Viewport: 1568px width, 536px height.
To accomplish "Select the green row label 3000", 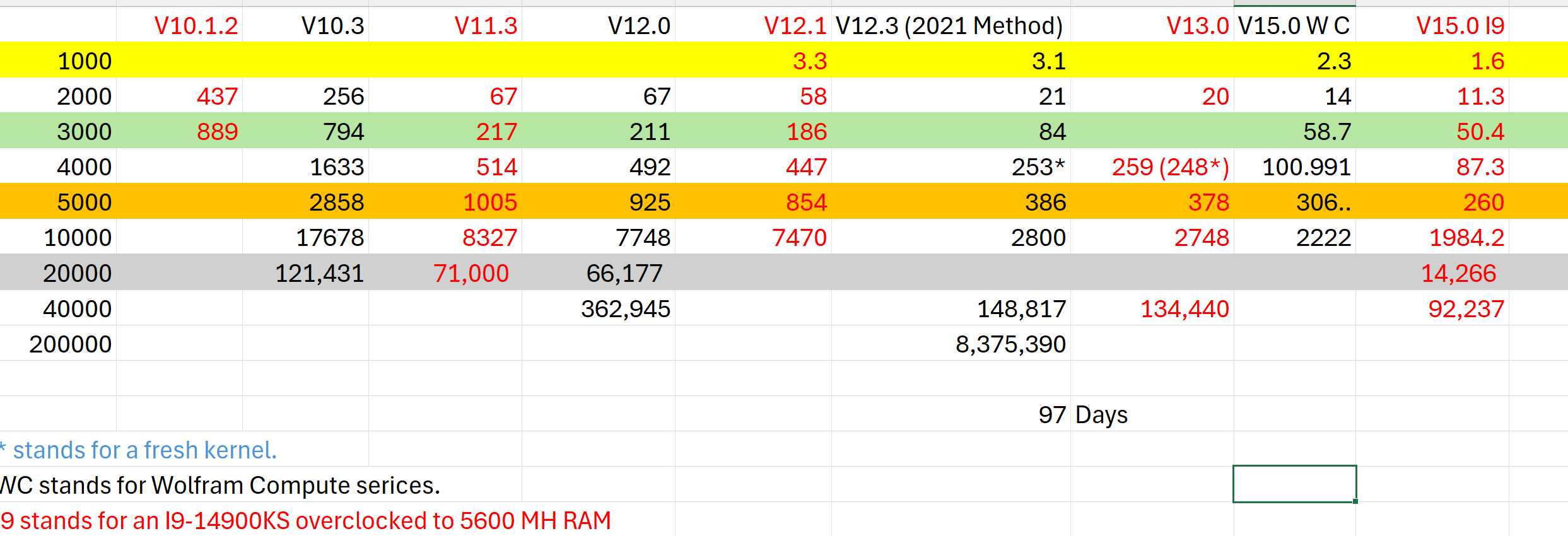I will tap(58, 132).
